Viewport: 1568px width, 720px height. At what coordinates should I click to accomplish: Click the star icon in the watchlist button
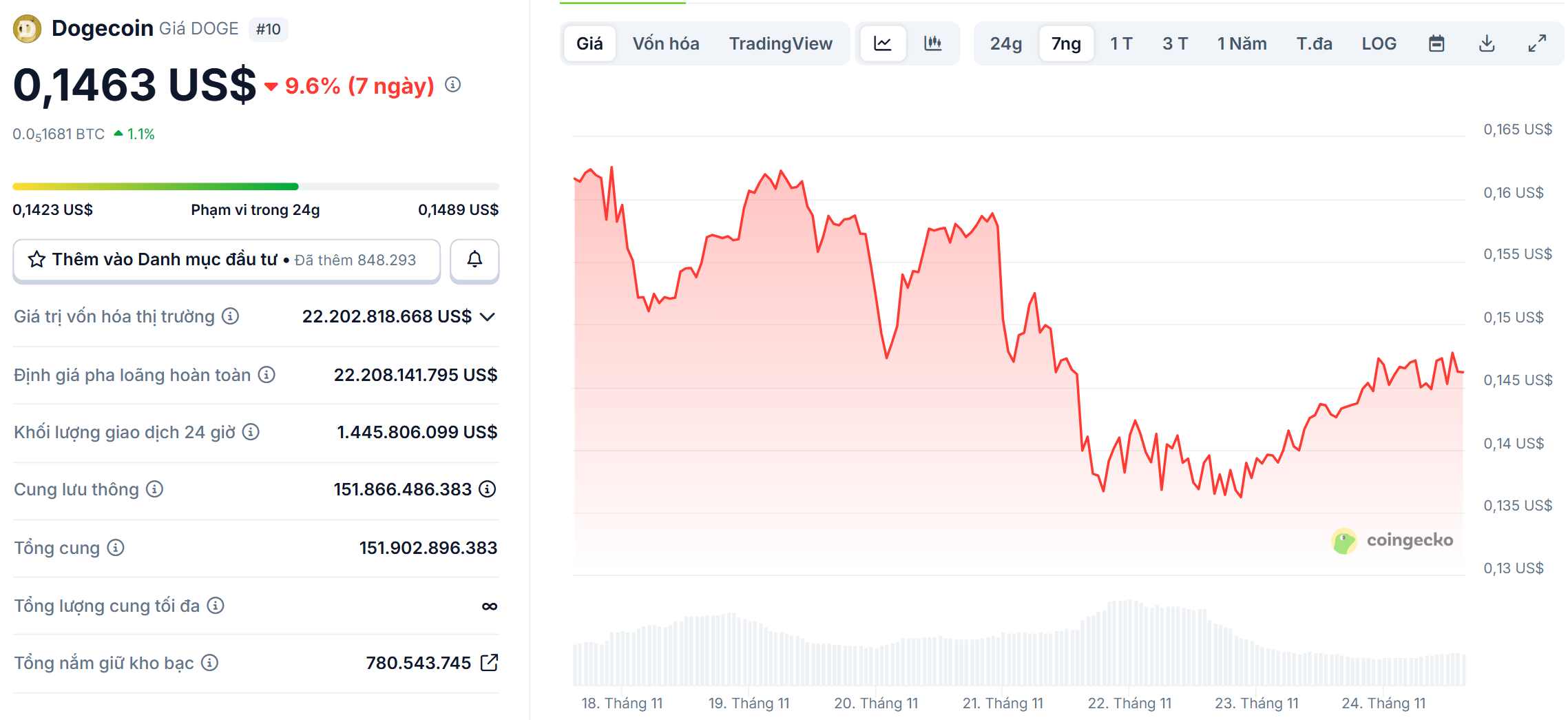click(36, 260)
